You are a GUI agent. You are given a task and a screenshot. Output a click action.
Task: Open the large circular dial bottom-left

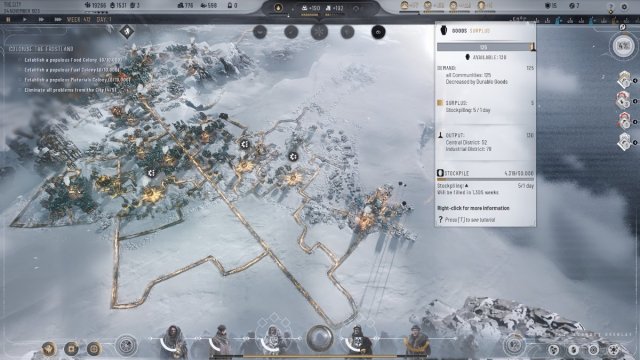pyautogui.click(x=126, y=346)
